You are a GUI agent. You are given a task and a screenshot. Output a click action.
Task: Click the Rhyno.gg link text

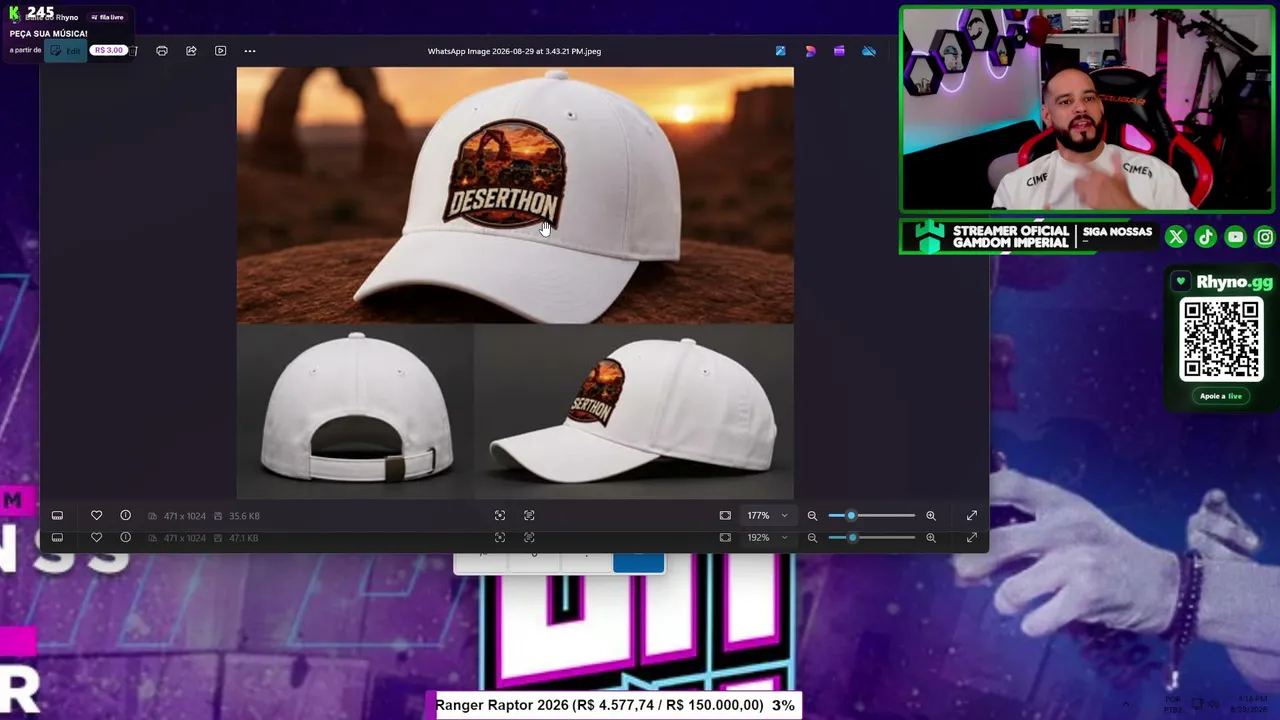coord(1234,282)
